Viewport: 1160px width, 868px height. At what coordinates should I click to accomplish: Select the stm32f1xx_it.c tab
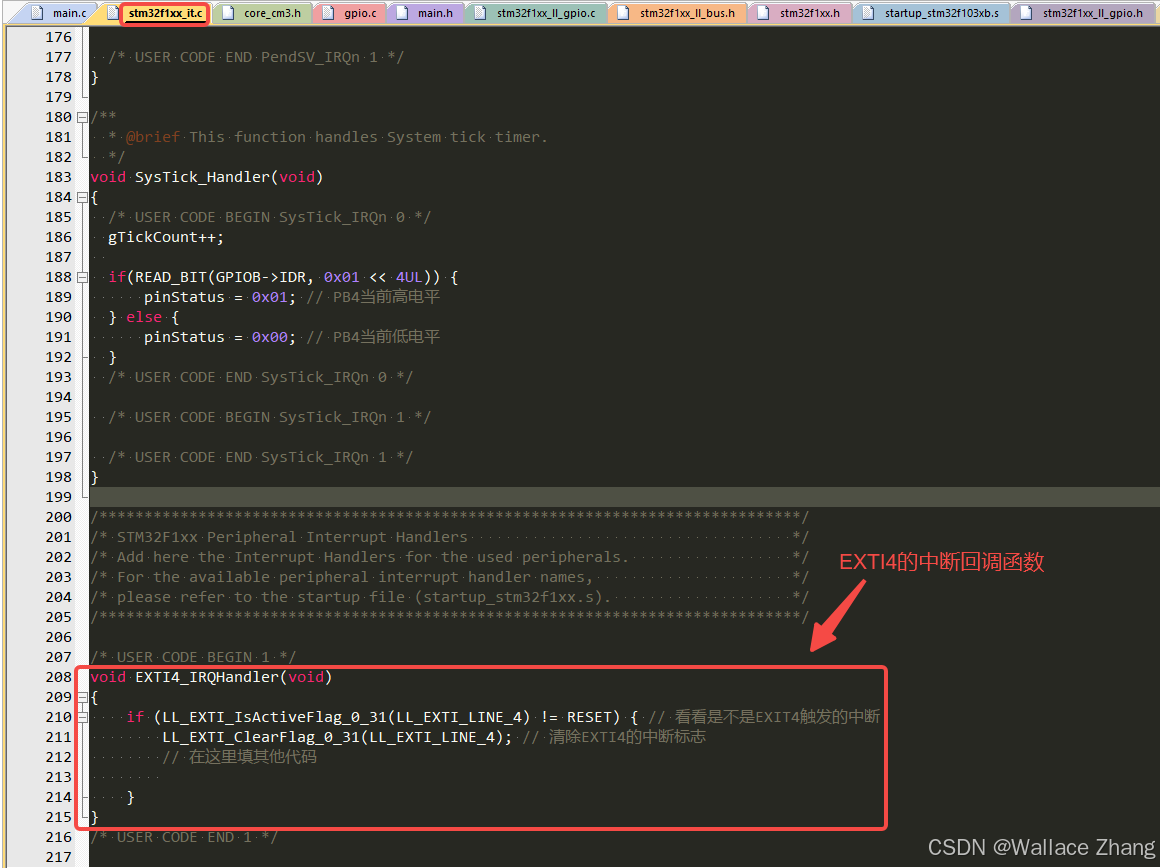[165, 13]
